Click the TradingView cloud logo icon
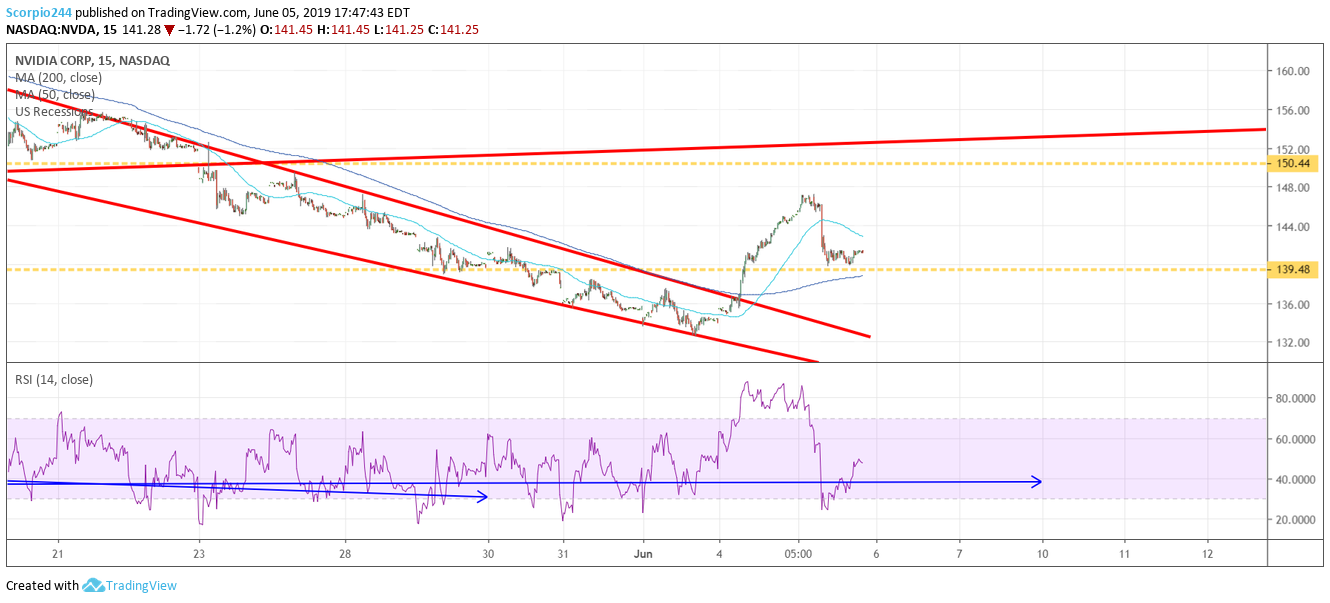1330x603 pixels. (x=93, y=586)
